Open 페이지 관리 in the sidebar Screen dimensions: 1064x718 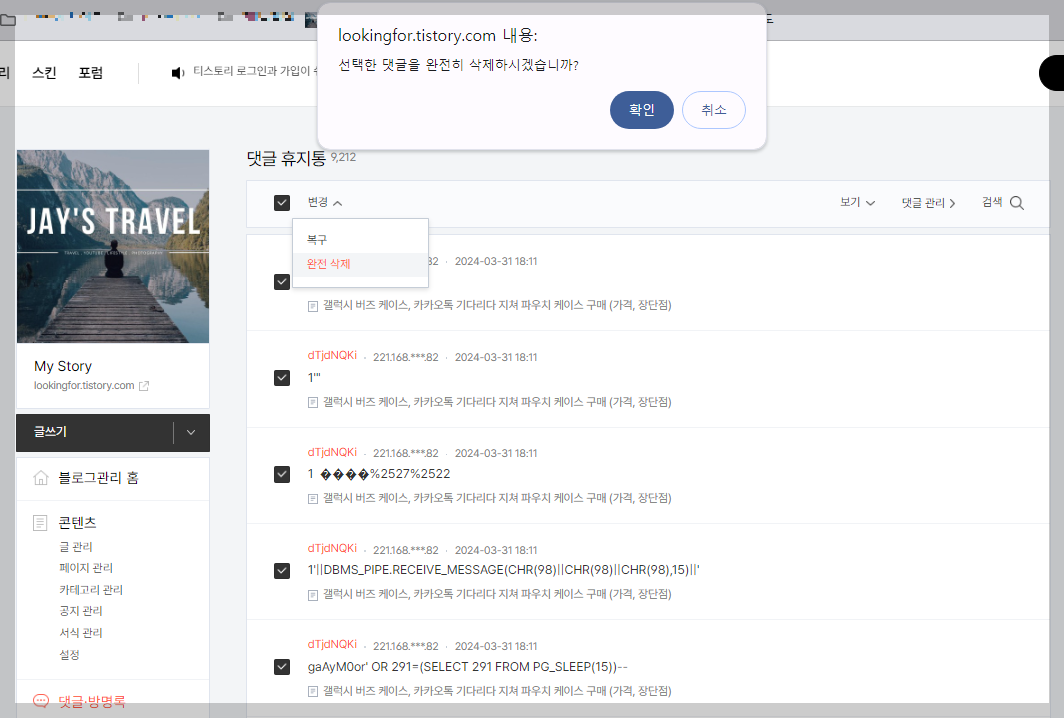point(86,567)
